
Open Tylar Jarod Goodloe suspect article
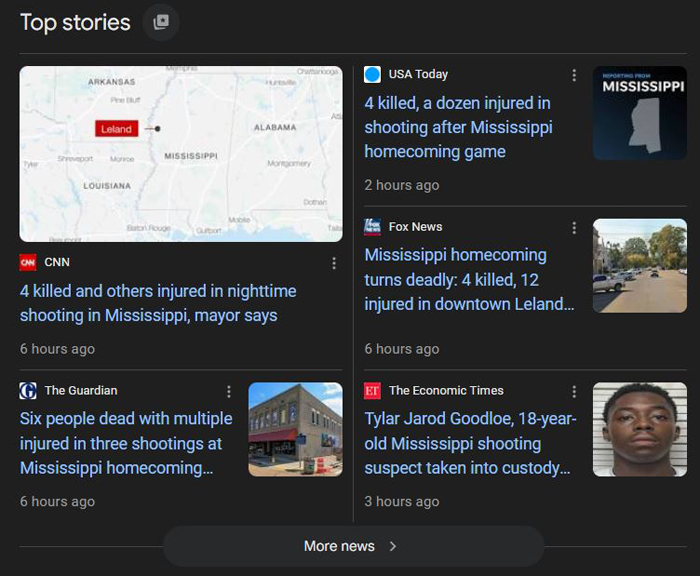(470, 443)
